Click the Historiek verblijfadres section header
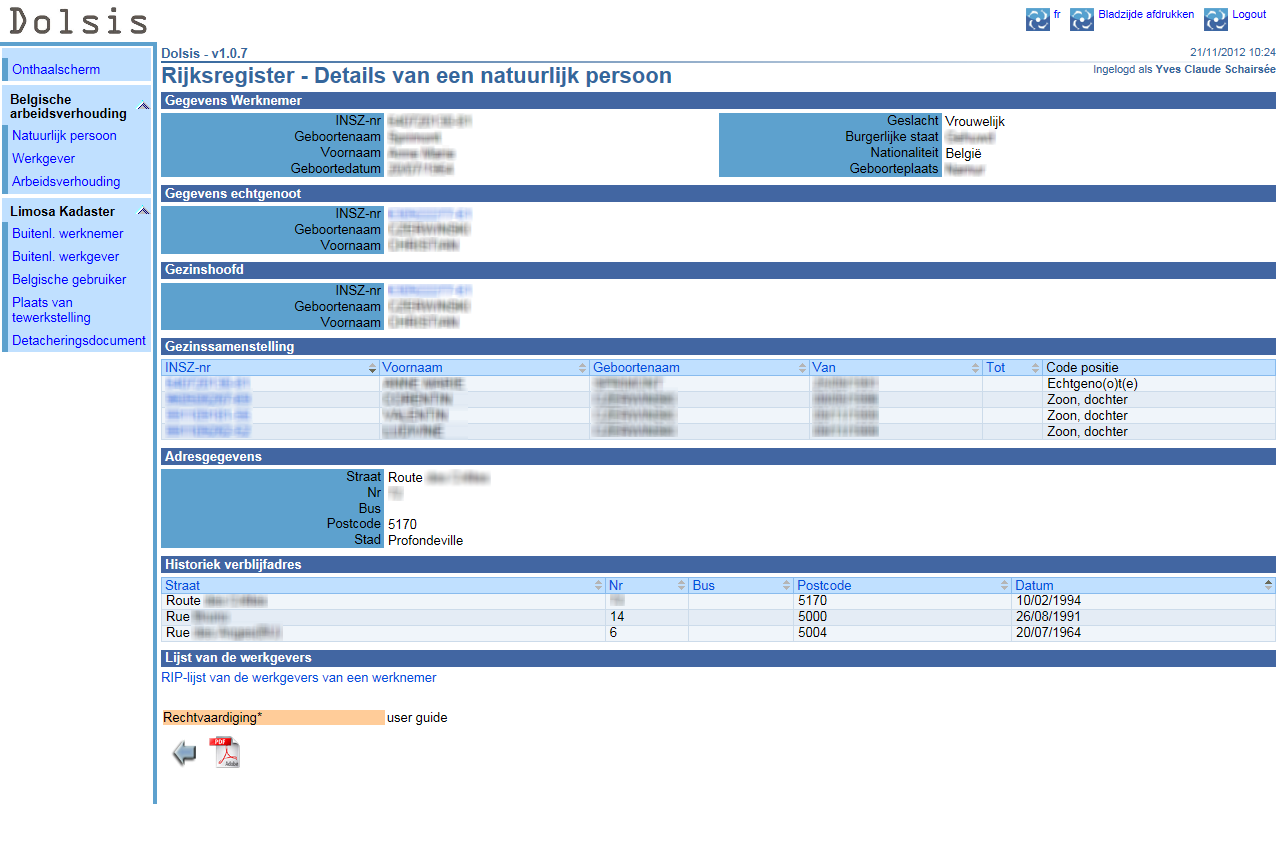Viewport: 1280px width, 855px height. [718, 565]
